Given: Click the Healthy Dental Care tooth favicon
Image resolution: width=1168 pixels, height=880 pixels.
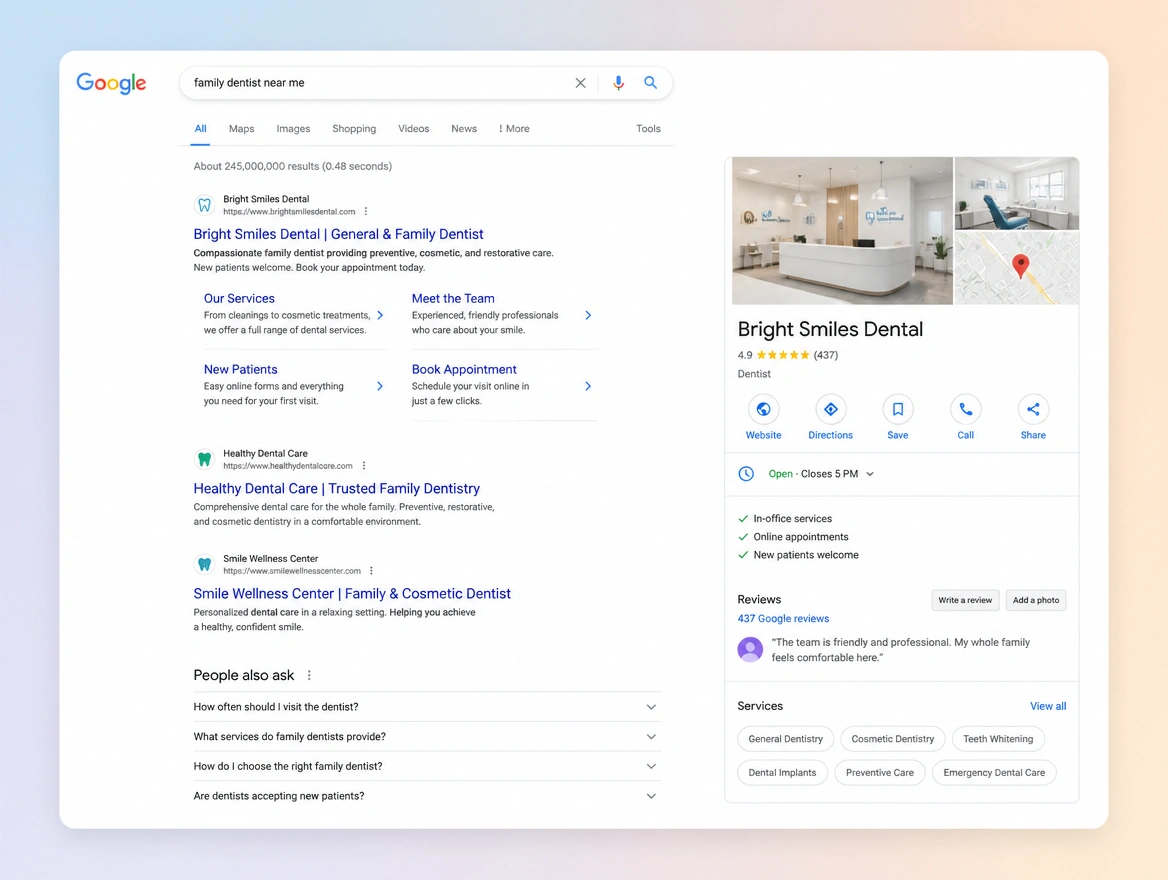Looking at the screenshot, I should (x=204, y=459).
